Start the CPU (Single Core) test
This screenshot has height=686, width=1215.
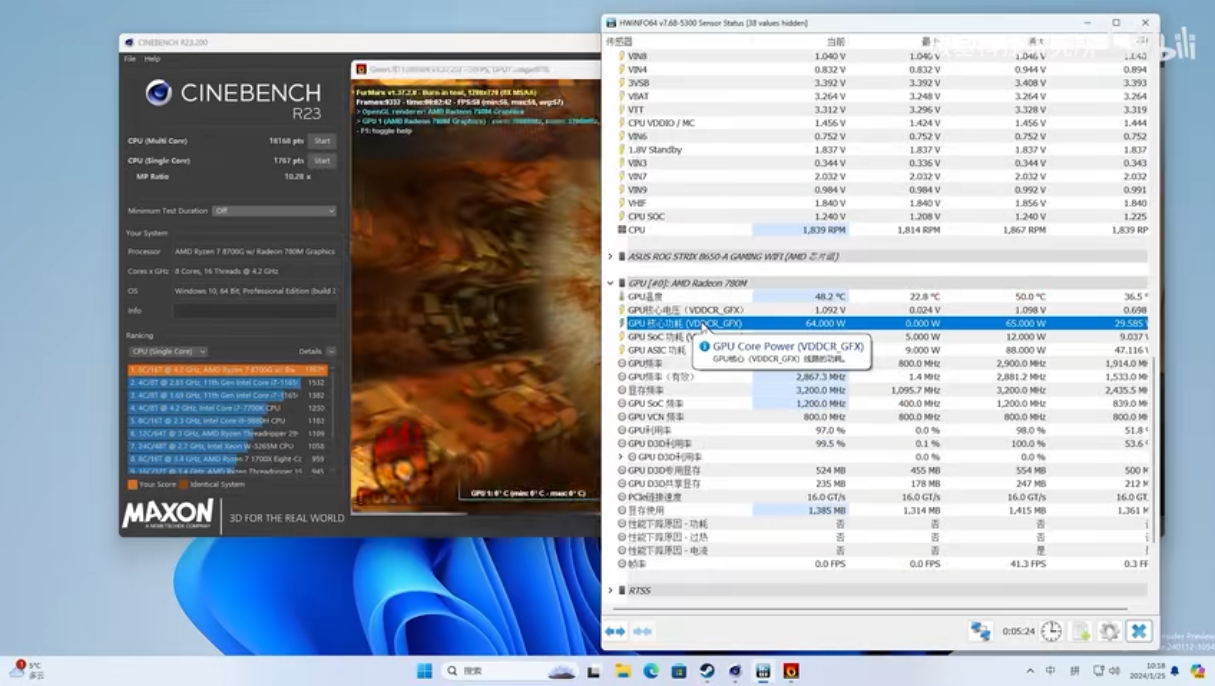tap(322, 160)
